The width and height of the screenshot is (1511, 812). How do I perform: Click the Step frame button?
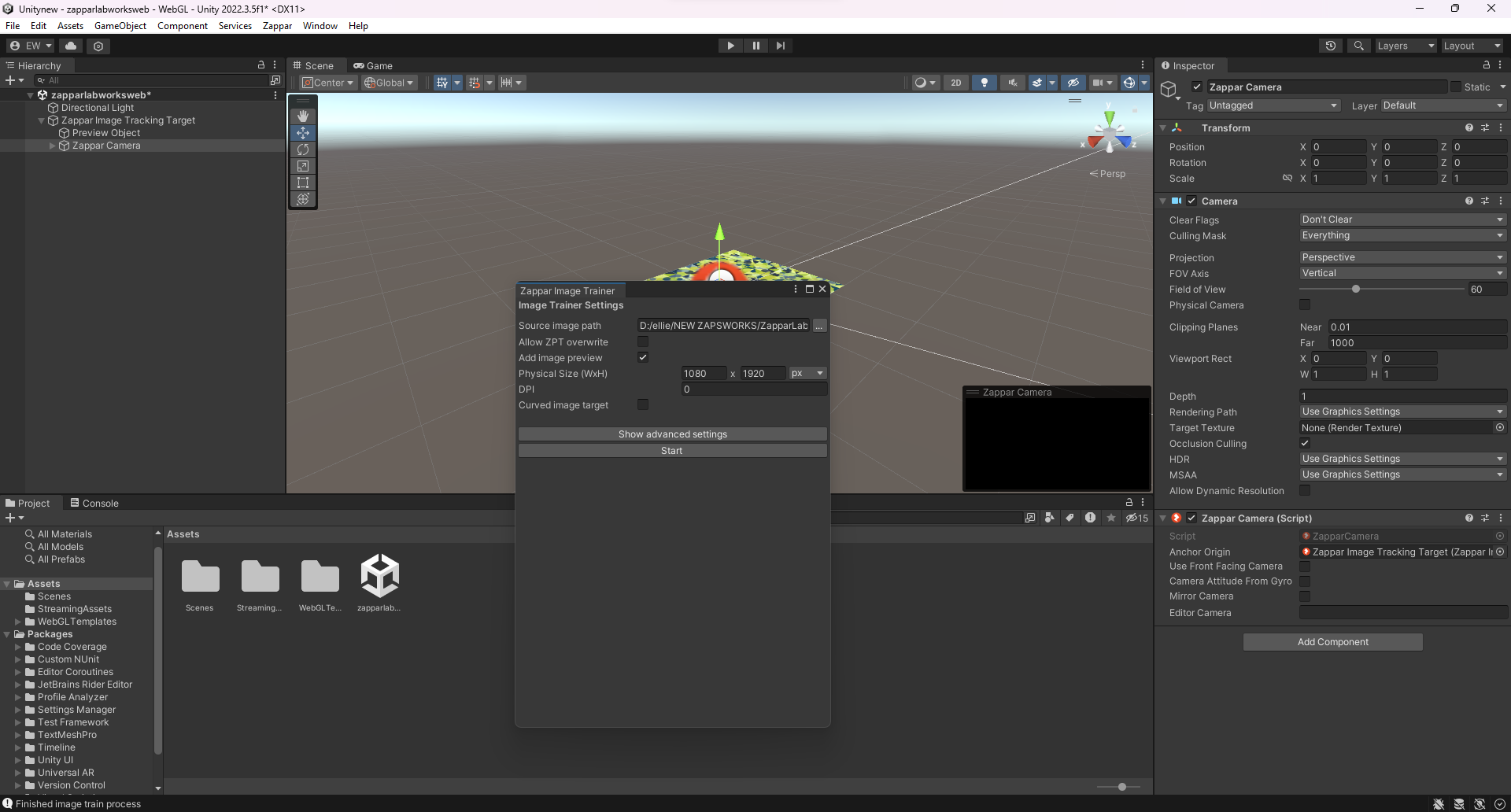[x=780, y=46]
